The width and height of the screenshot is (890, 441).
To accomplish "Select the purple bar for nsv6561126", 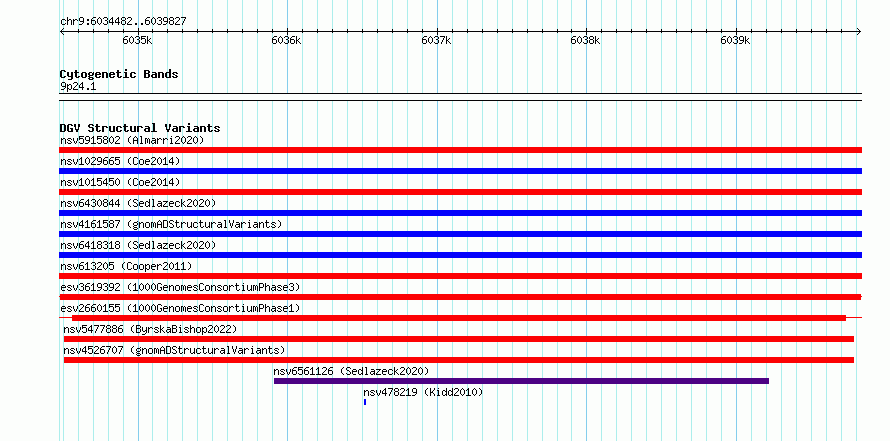I will [521, 381].
